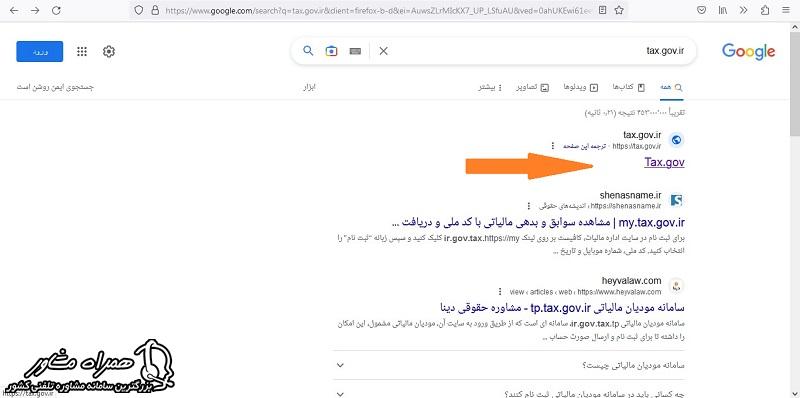800x398 pixels.
Task: Clear the search box with X icon
Action: click(x=384, y=51)
